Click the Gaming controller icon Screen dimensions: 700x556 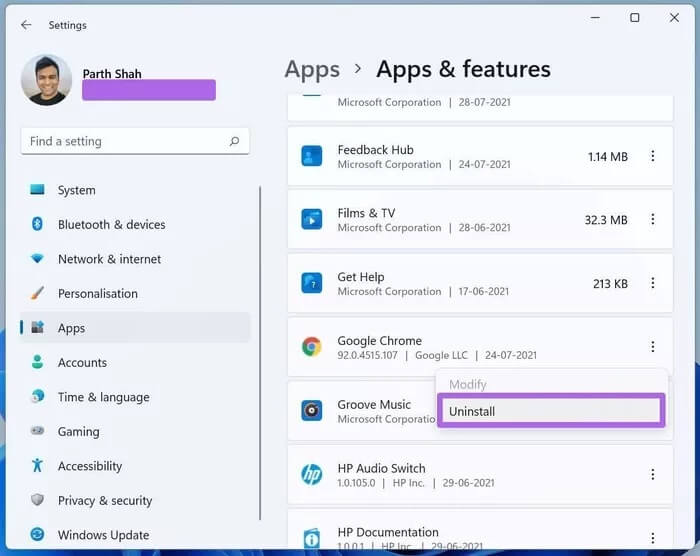(x=38, y=431)
